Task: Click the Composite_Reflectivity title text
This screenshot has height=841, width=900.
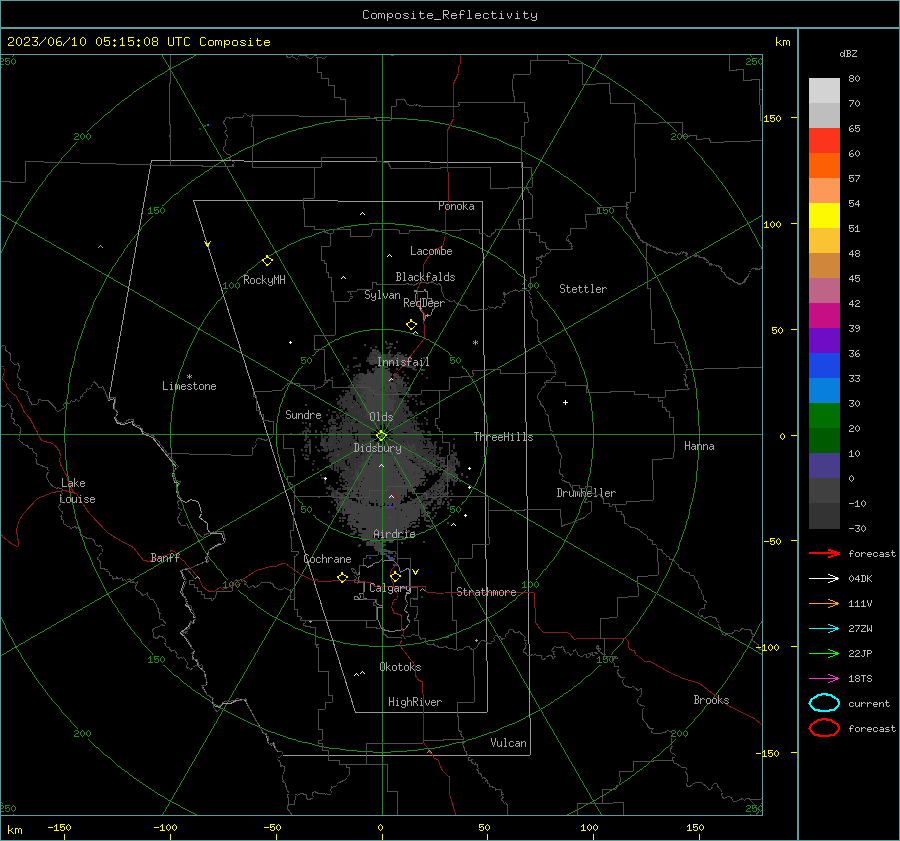Action: pyautogui.click(x=449, y=15)
